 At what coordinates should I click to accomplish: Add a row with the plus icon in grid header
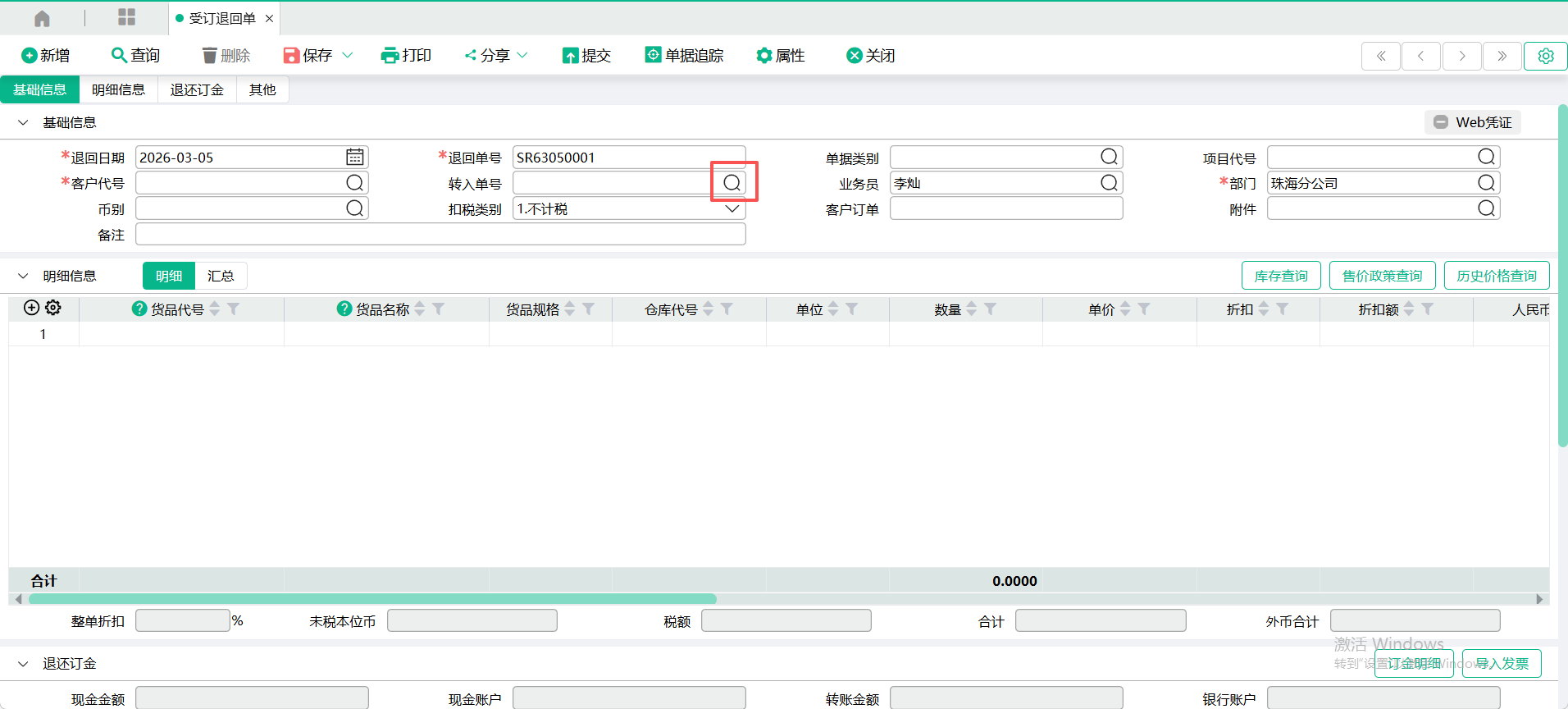pos(31,308)
